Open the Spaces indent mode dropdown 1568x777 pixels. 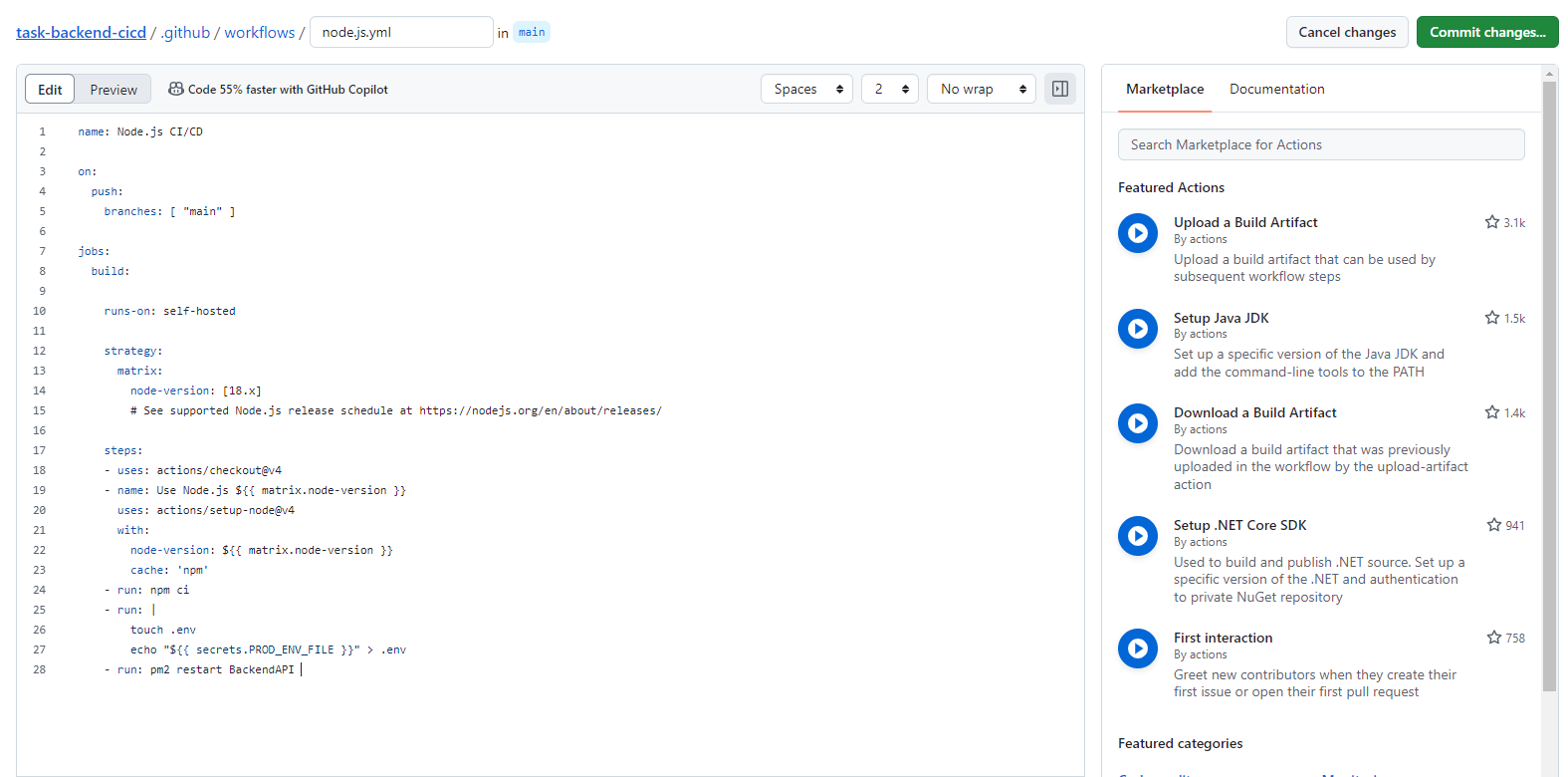(x=807, y=89)
